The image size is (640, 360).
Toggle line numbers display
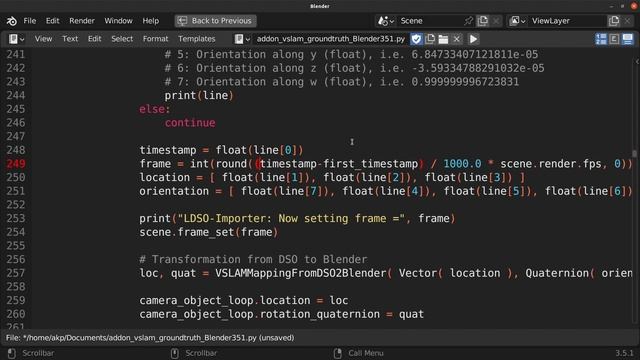point(601,39)
